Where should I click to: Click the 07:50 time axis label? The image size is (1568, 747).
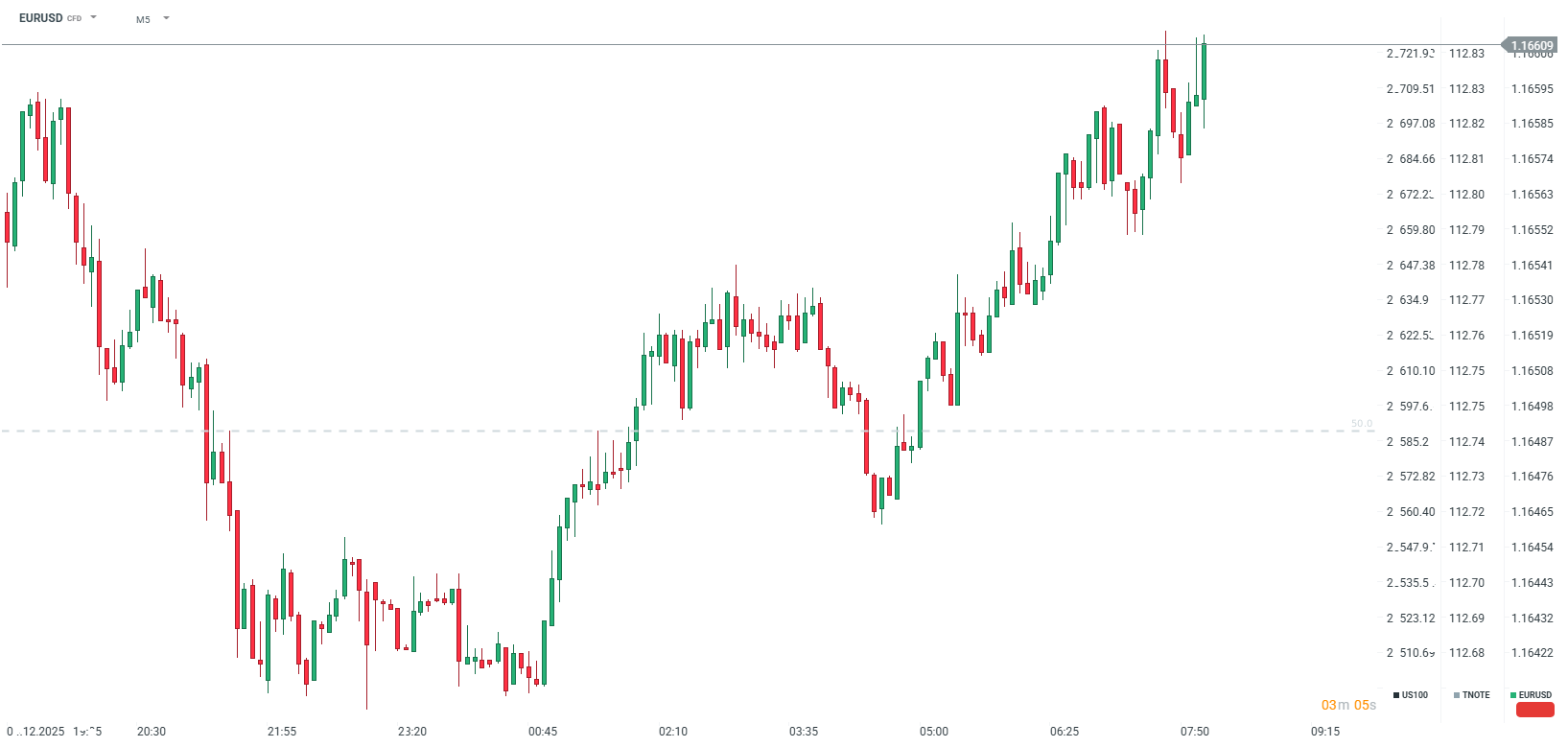(1195, 731)
